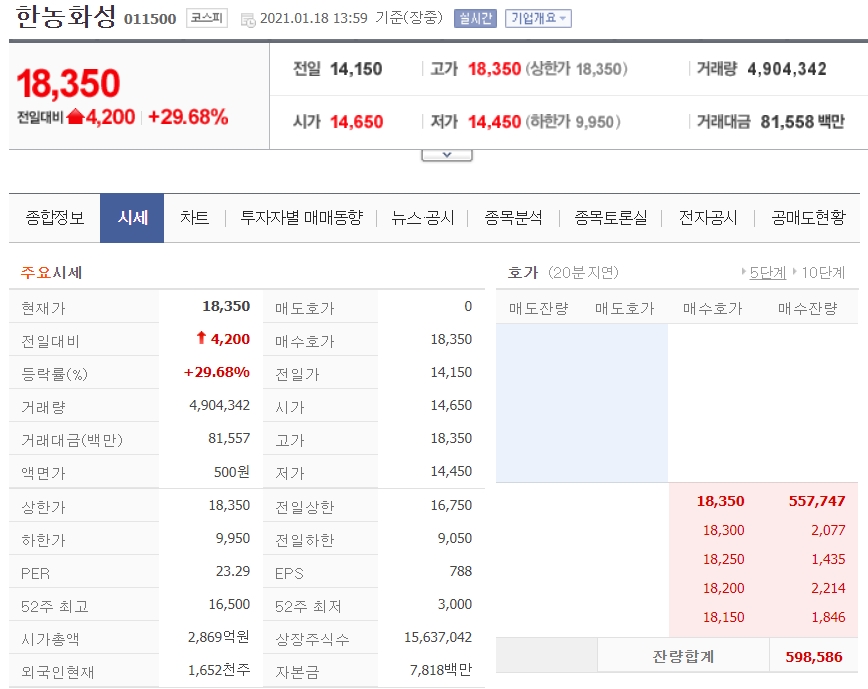Click the PER value 23.29
868x689 pixels.
pos(233,571)
